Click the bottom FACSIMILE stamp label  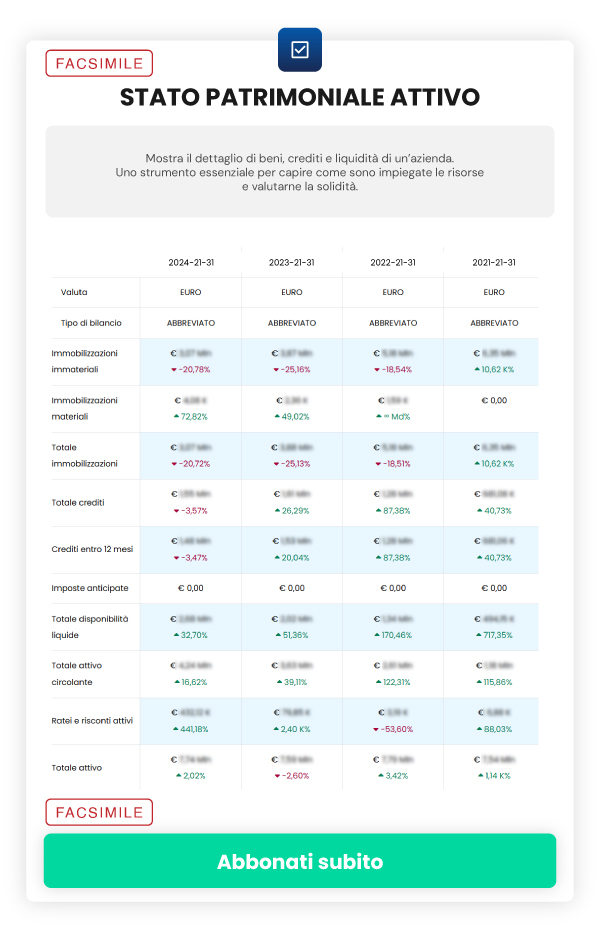(x=99, y=812)
